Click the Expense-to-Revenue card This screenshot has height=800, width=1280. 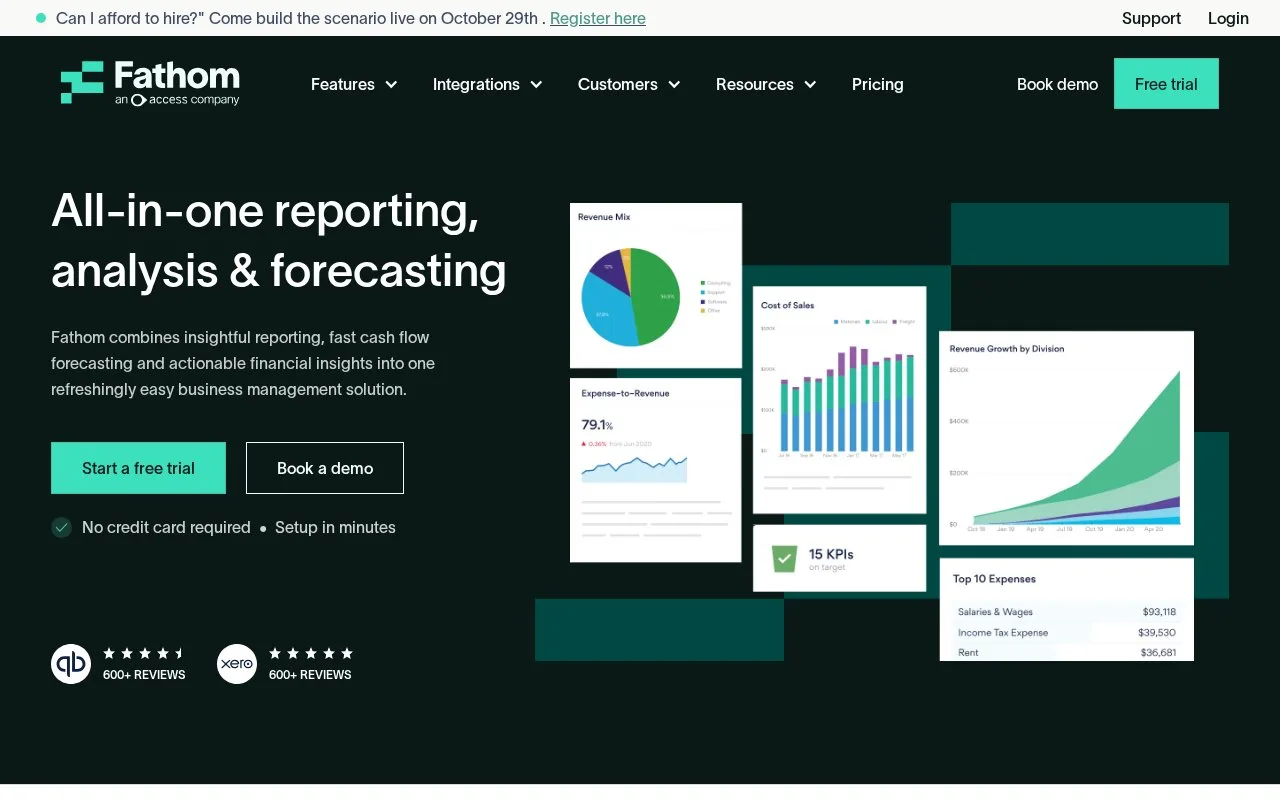655,470
